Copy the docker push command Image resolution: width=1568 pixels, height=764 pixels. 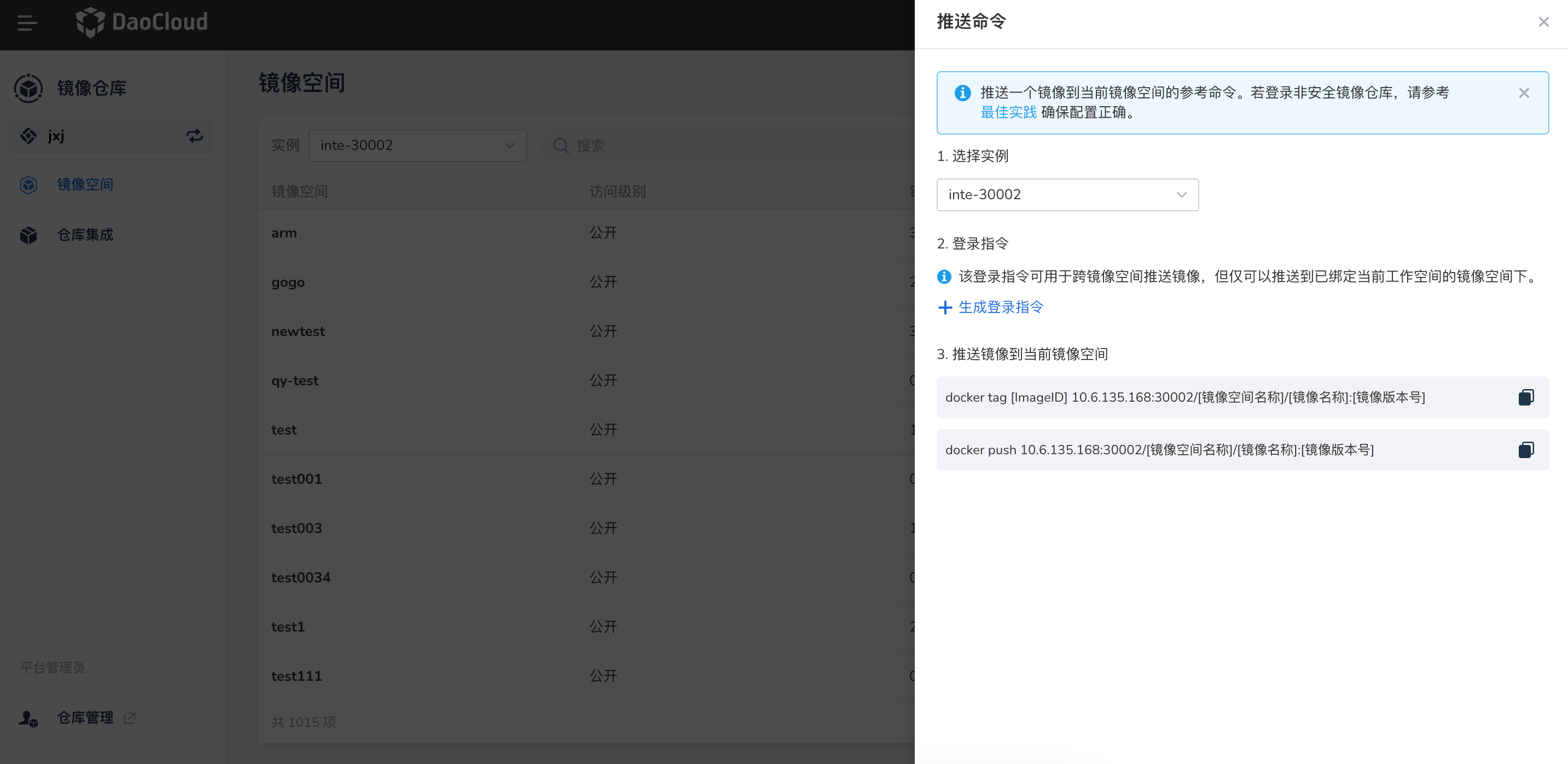click(1526, 450)
